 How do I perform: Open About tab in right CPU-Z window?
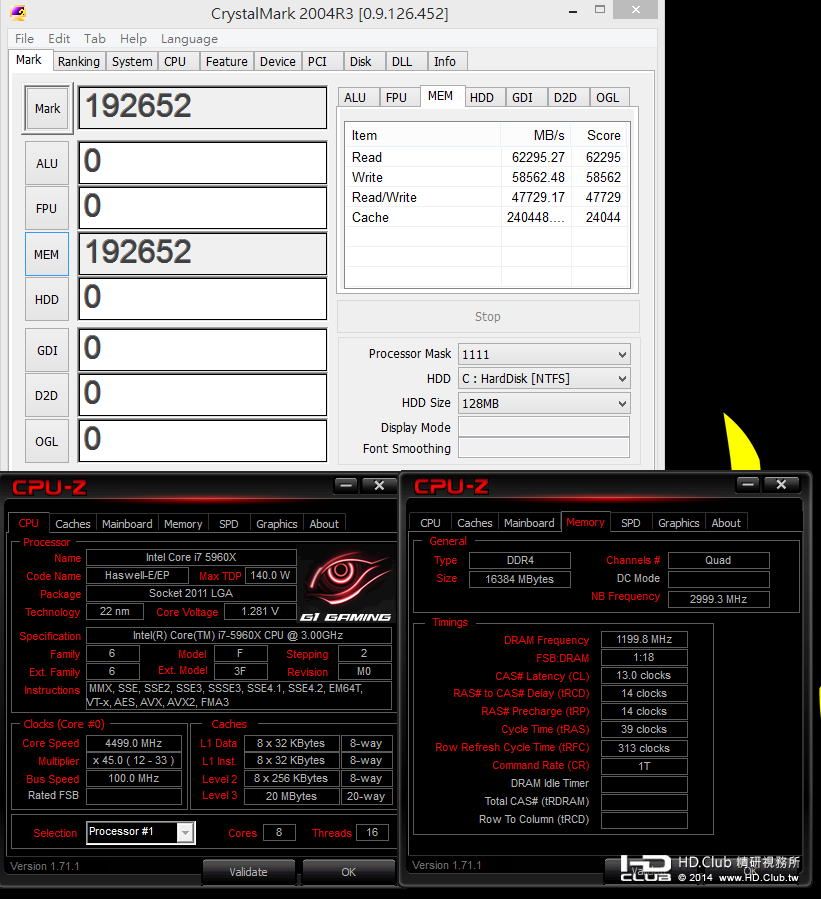click(x=726, y=522)
